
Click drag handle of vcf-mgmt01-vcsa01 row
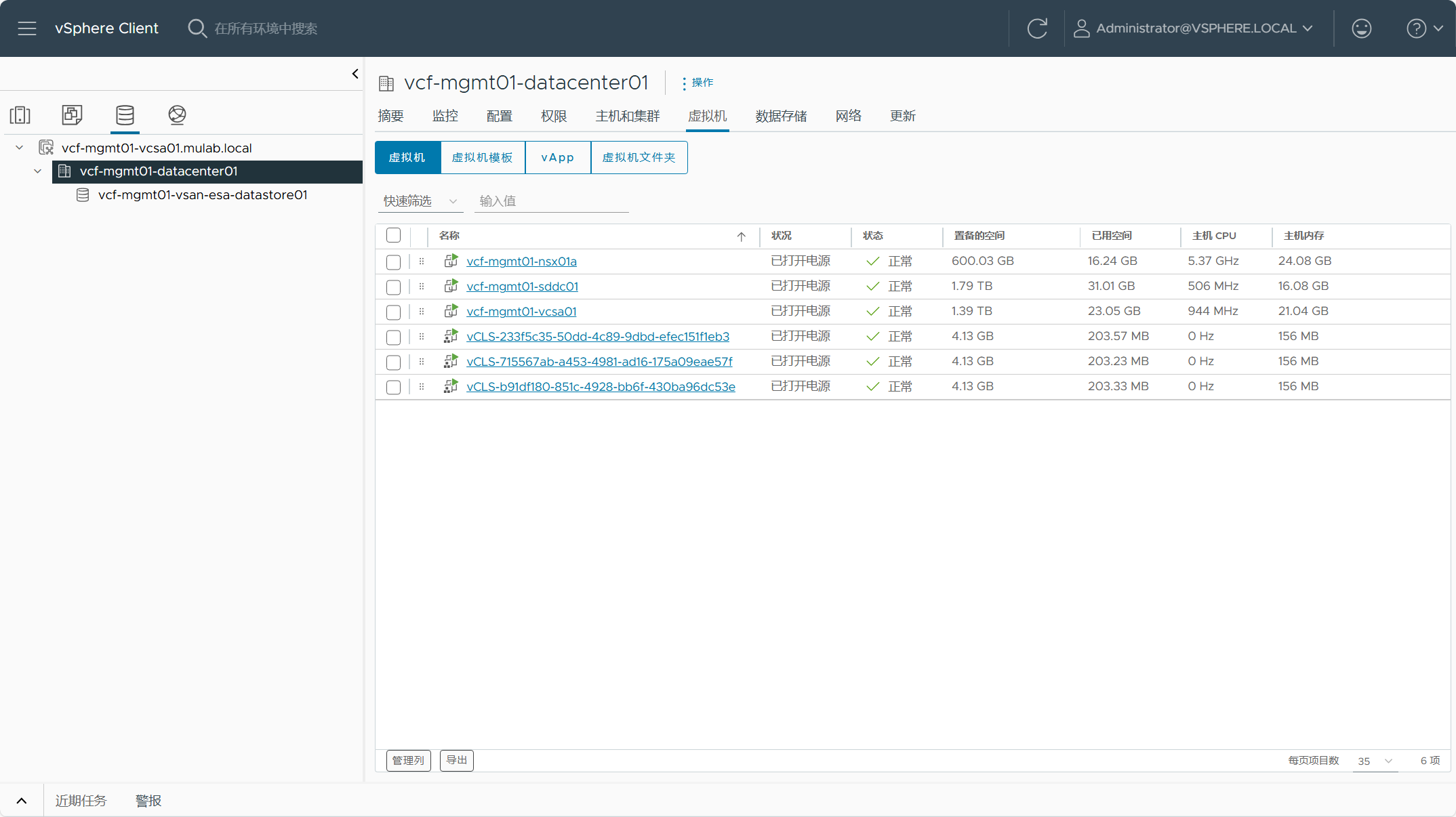click(422, 311)
